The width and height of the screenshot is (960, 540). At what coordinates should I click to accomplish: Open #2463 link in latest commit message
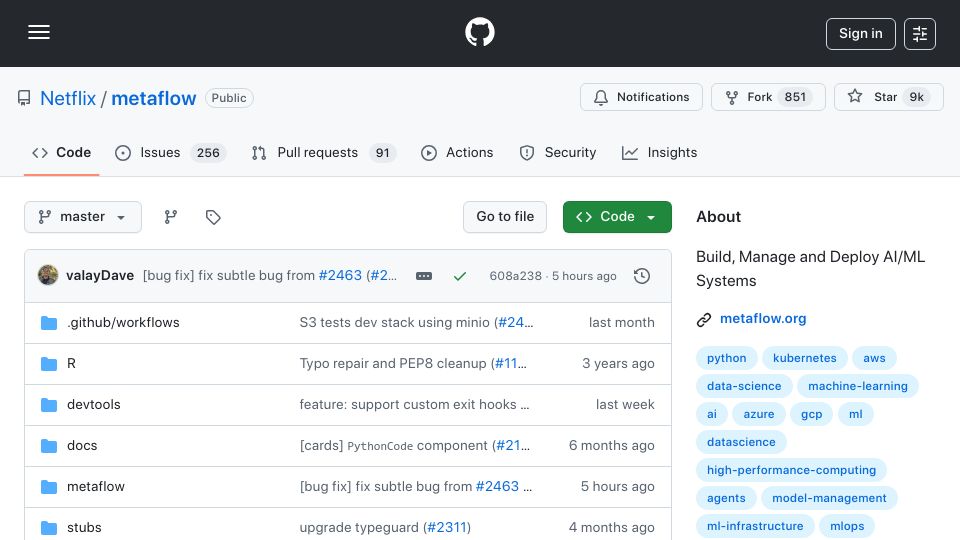point(340,276)
